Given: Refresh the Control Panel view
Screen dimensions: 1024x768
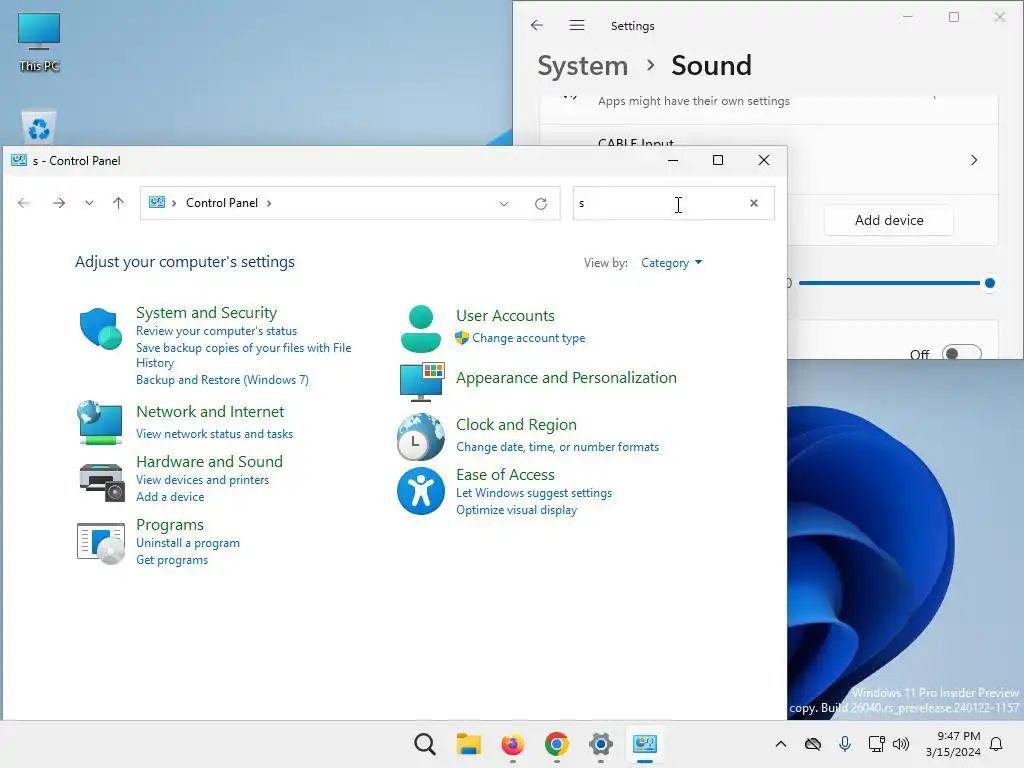Looking at the screenshot, I should point(541,204).
